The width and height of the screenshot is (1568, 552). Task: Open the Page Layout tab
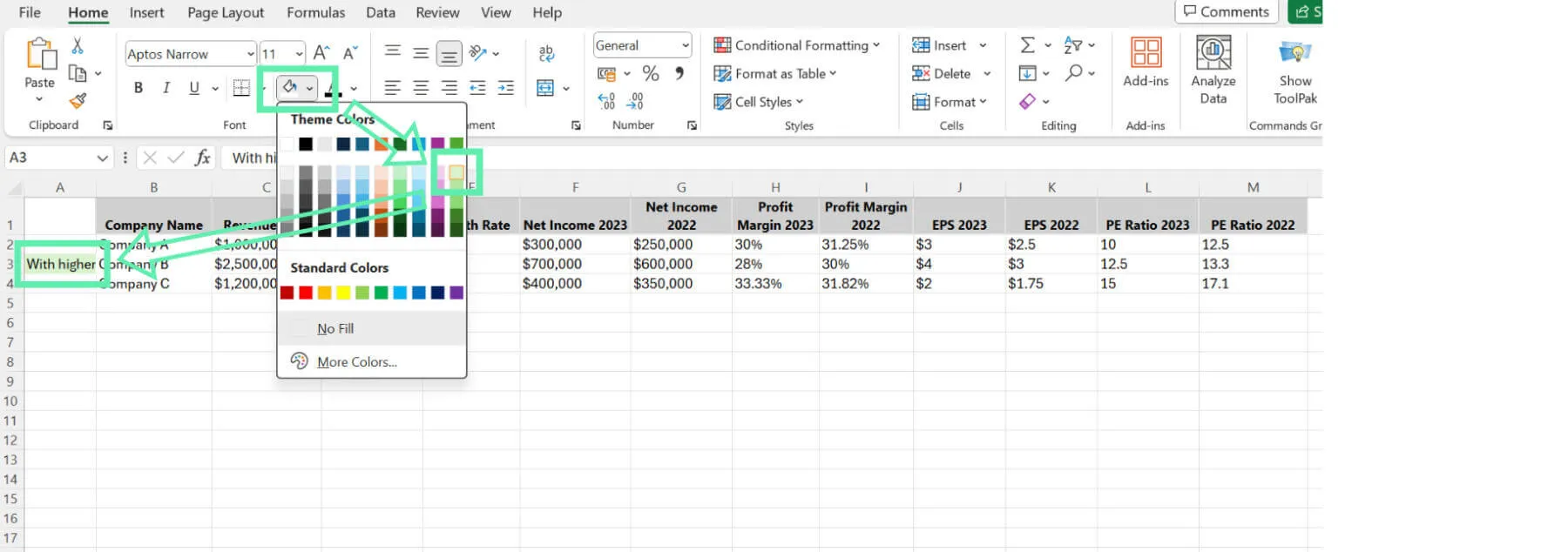[x=226, y=12]
